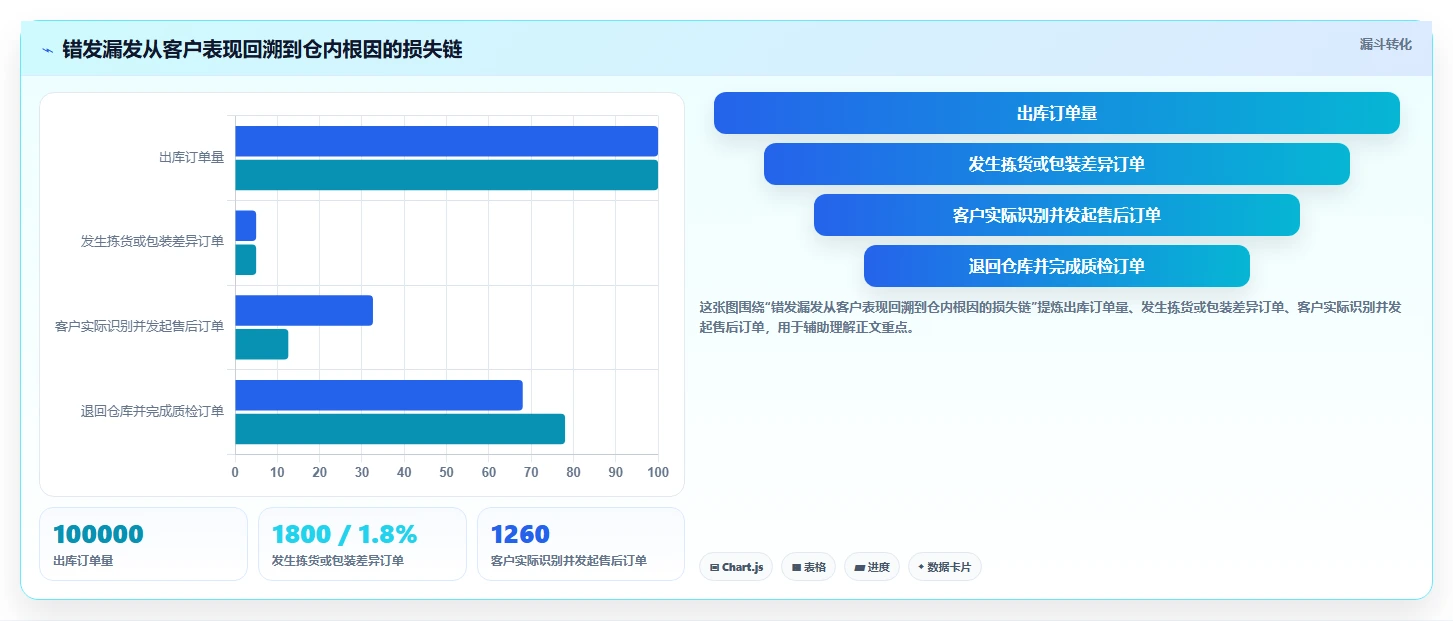The height and width of the screenshot is (621, 1453).
Task: Click the 表格 tag chip
Action: coord(809,567)
